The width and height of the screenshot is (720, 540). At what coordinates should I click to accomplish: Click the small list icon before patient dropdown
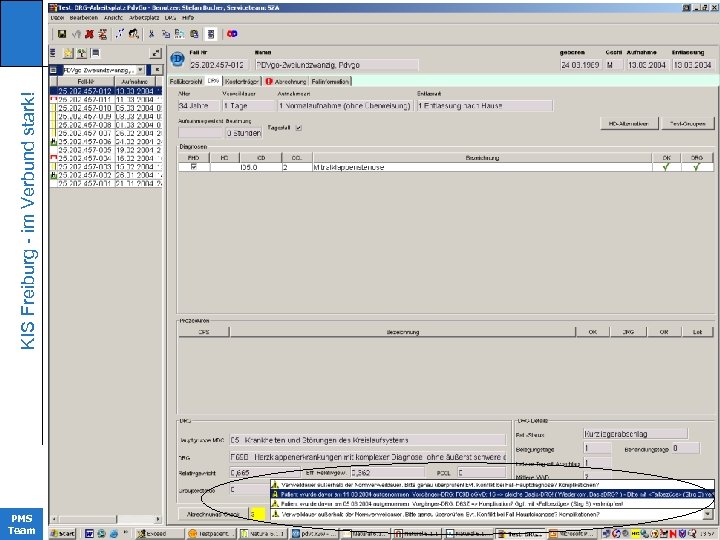click(x=53, y=70)
